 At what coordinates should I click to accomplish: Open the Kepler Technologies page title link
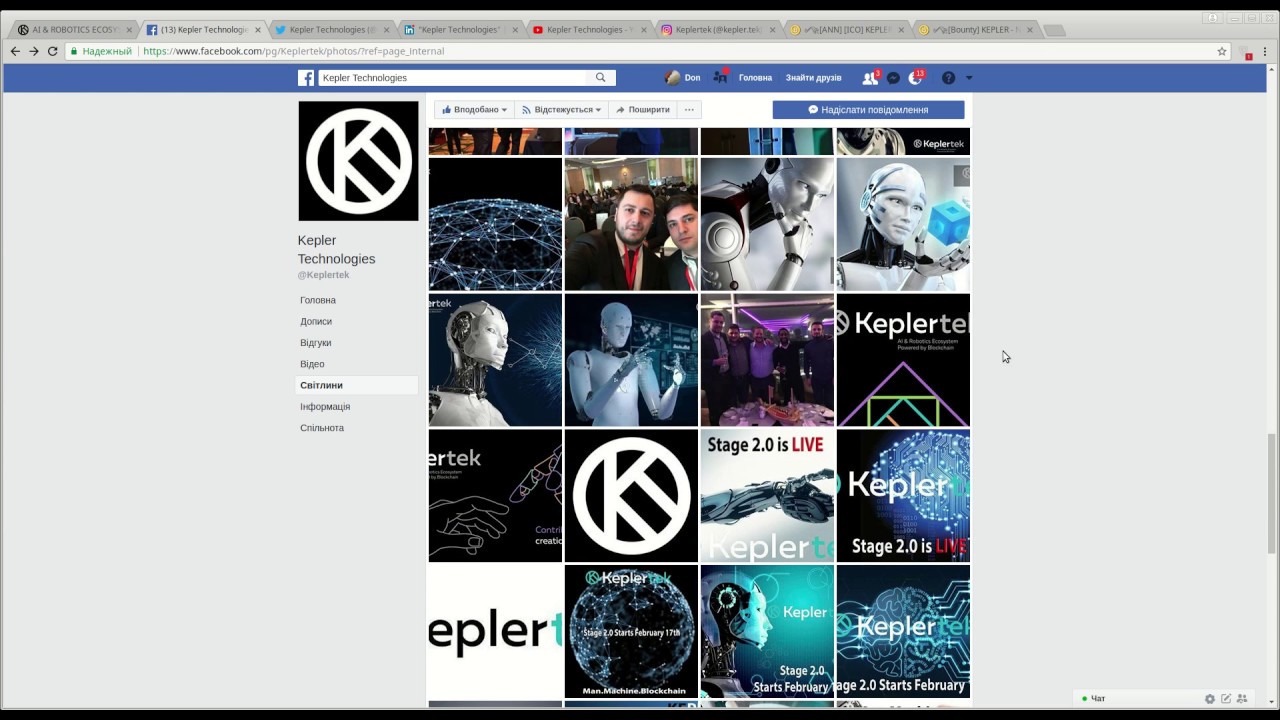pyautogui.click(x=336, y=249)
